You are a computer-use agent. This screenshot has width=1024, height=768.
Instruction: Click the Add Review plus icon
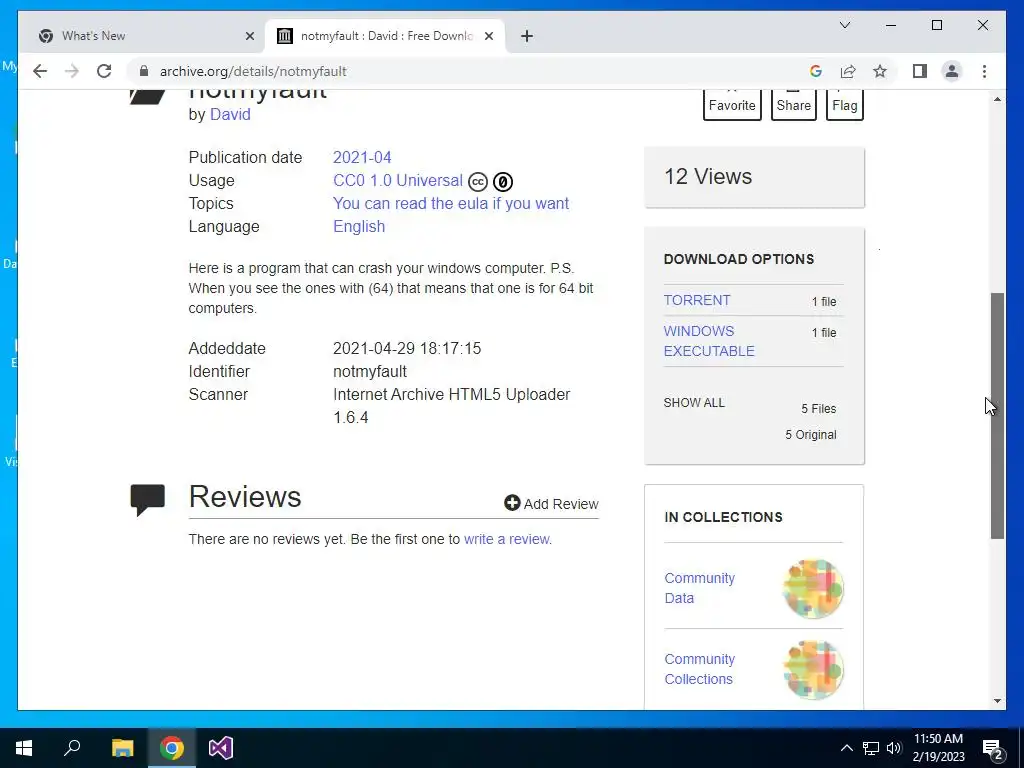(x=512, y=503)
